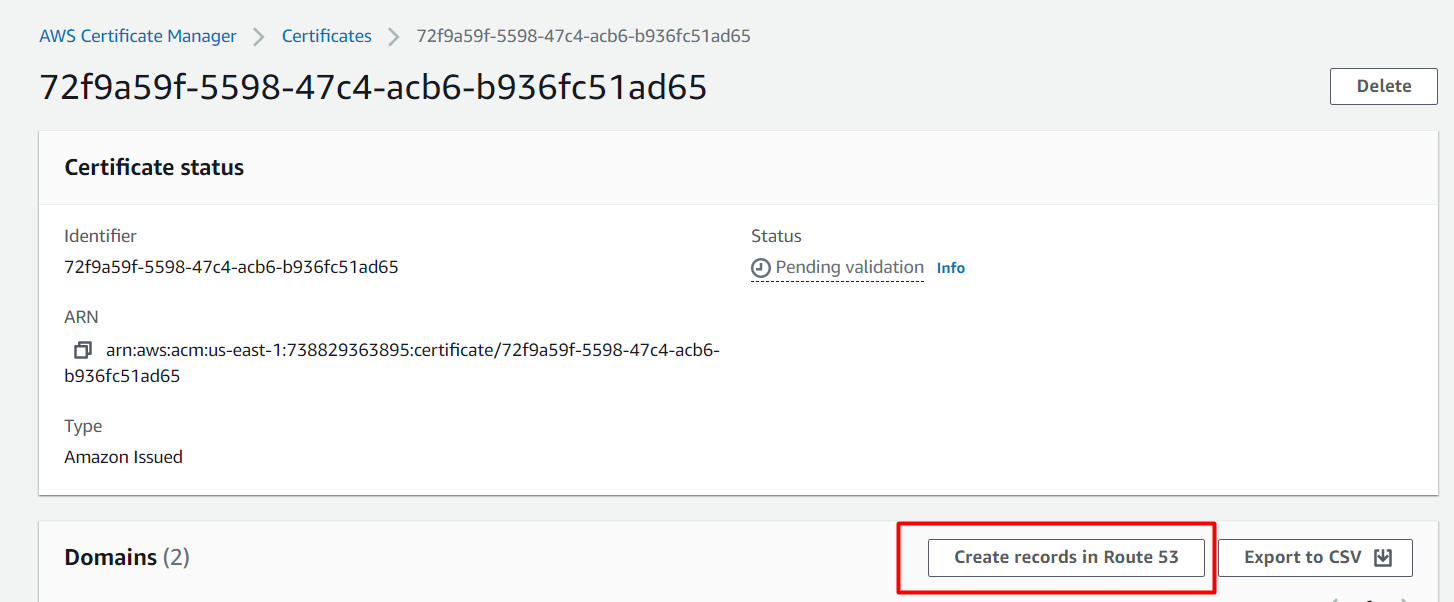This screenshot has width=1454, height=602.
Task: Click the breadcrumb chevron after AWS Certificate Manager
Action: [258, 35]
